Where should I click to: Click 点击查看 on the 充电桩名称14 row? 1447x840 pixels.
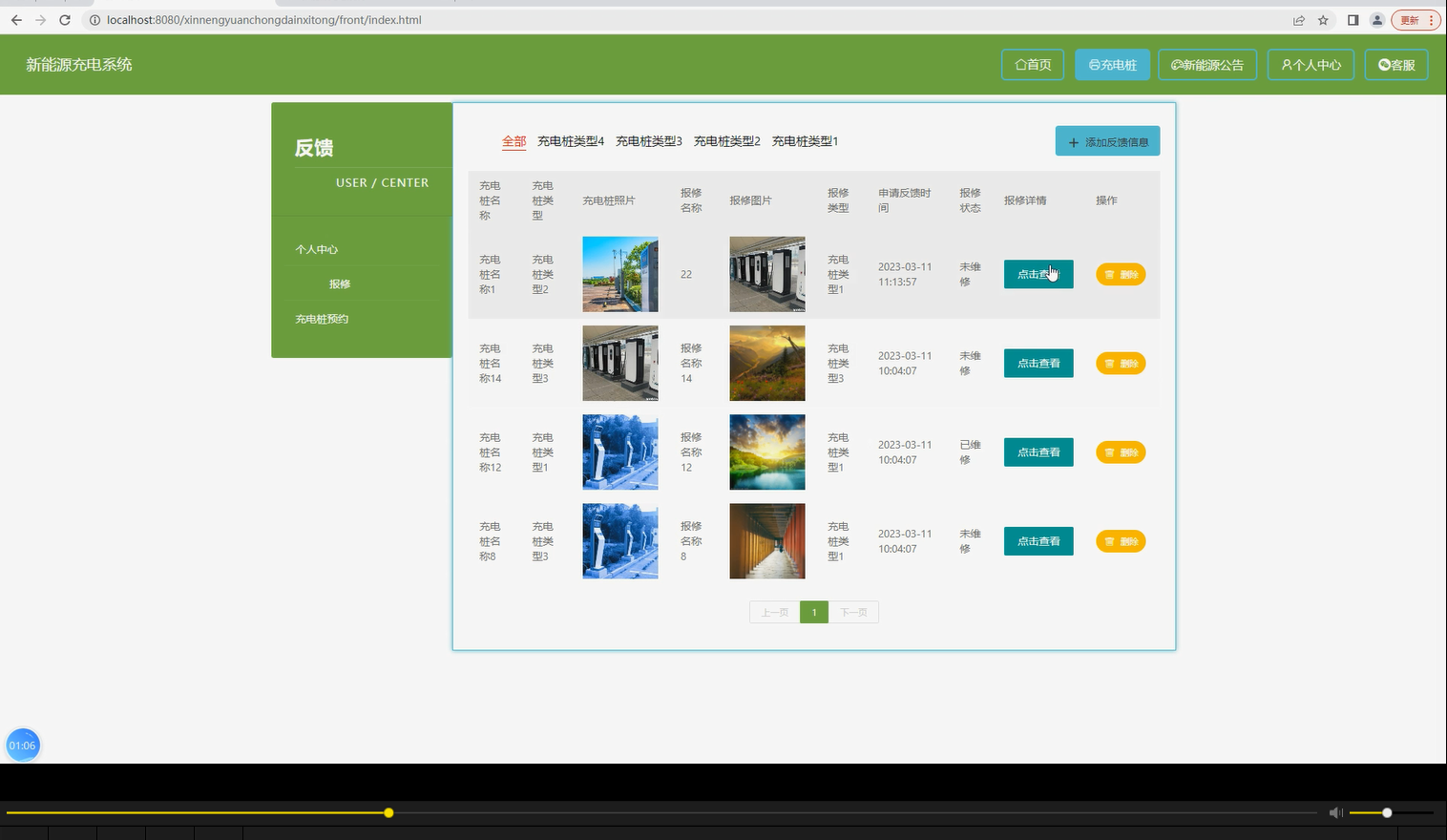coord(1038,363)
